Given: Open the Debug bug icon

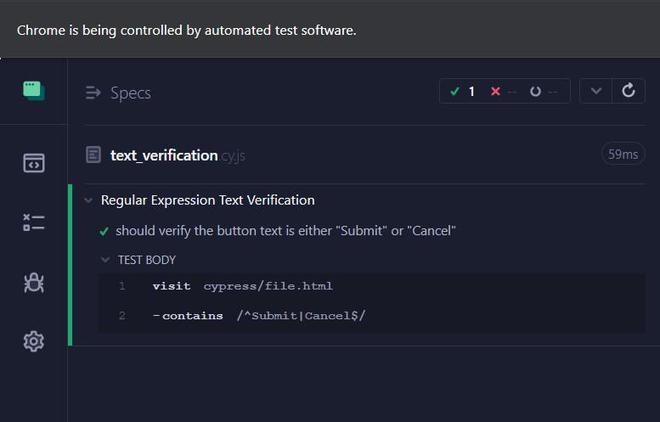Looking at the screenshot, I should click(34, 282).
